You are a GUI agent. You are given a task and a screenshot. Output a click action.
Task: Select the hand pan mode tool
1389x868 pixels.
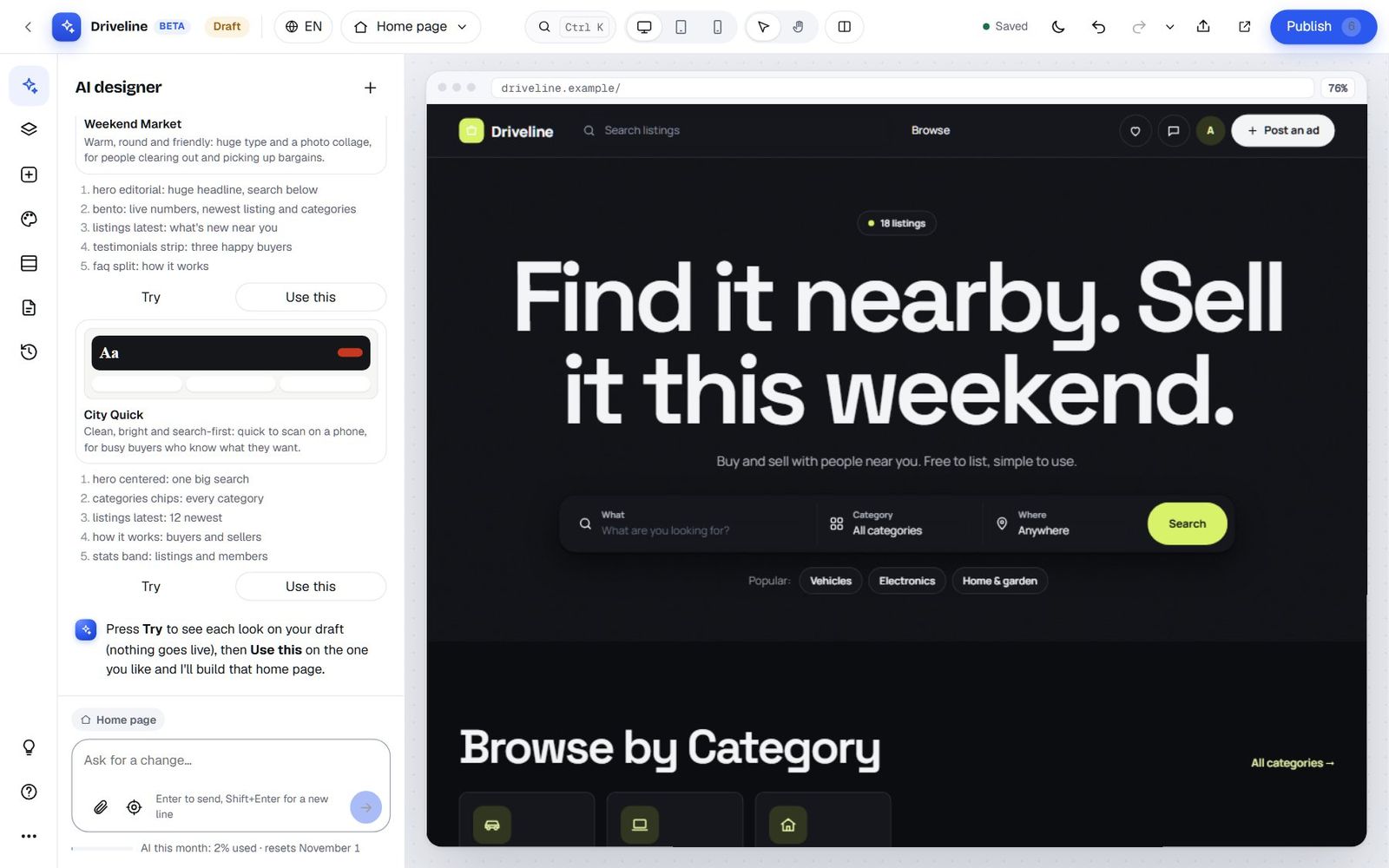click(x=798, y=27)
